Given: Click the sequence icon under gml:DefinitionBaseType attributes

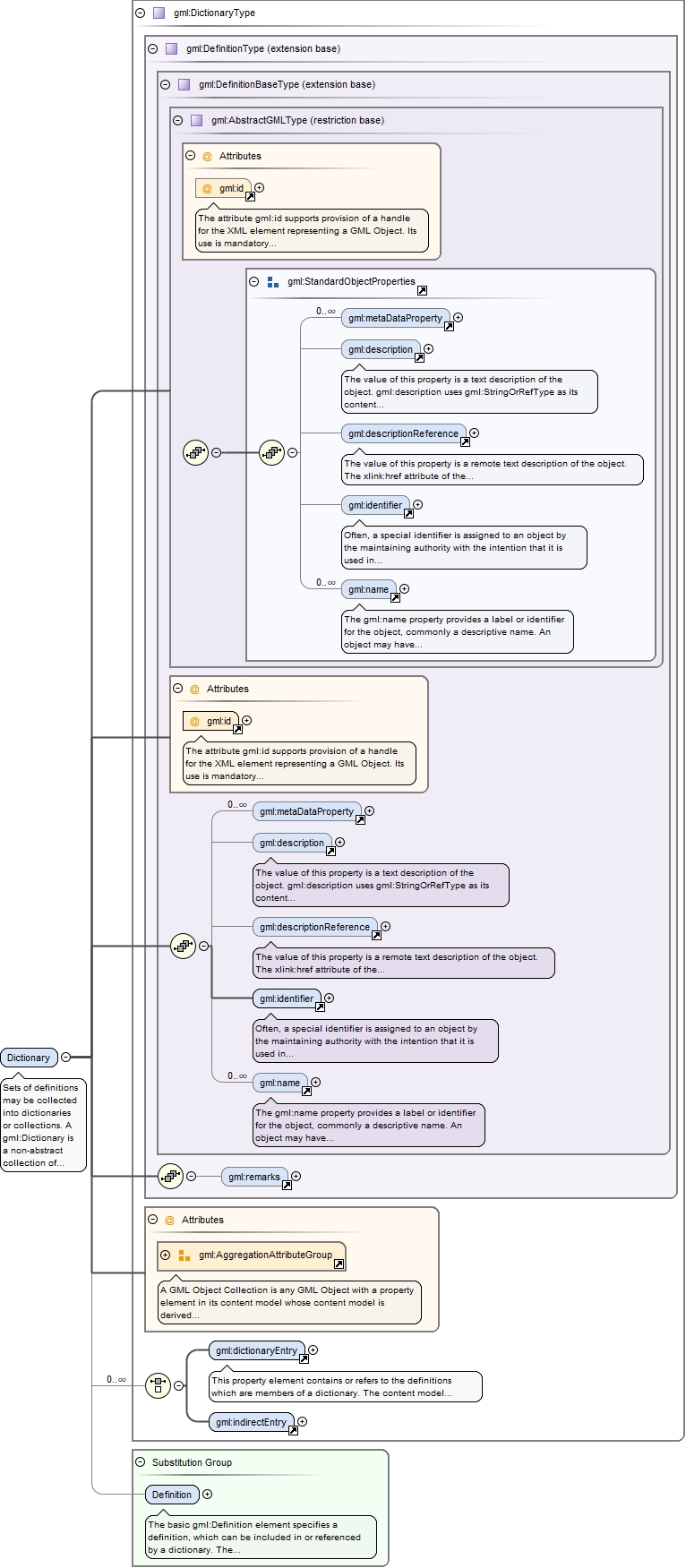Looking at the screenshot, I should (183, 946).
